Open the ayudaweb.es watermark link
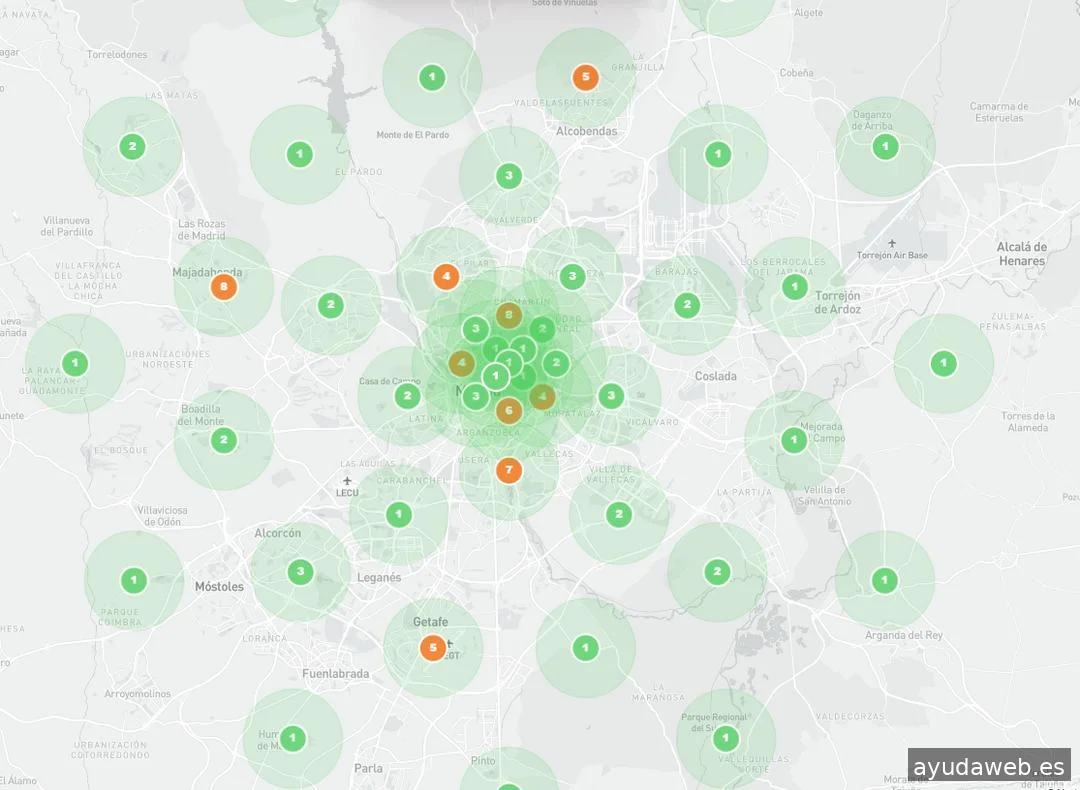 pyautogui.click(x=989, y=767)
